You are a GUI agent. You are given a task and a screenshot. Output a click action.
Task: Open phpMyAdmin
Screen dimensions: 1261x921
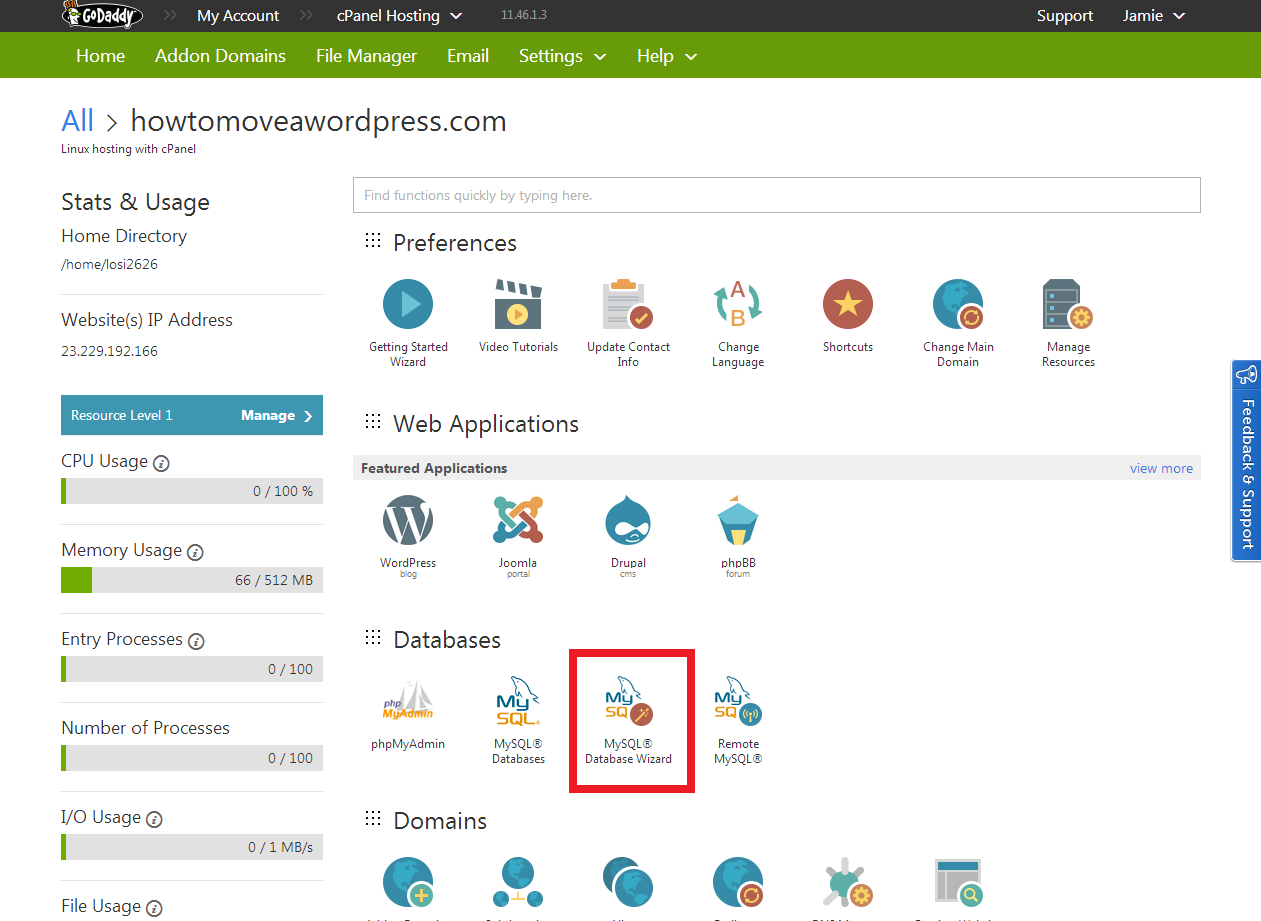408,701
